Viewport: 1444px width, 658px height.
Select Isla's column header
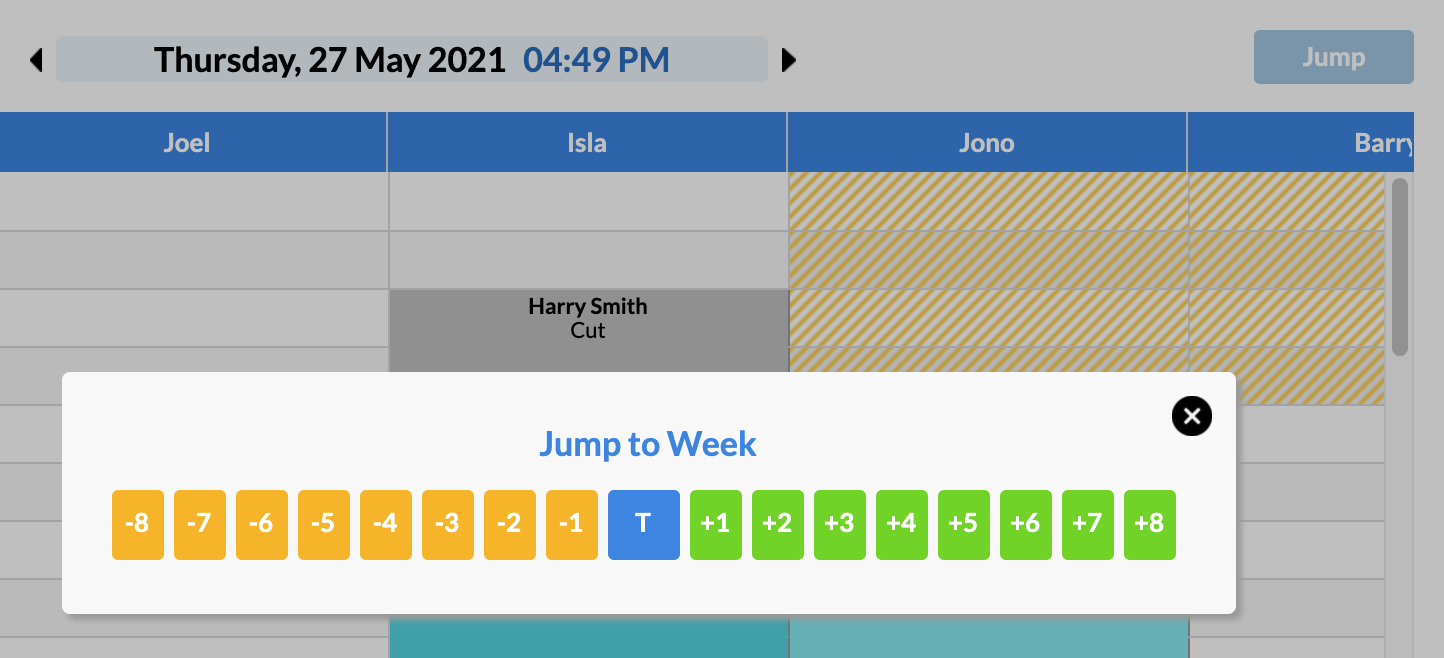pyautogui.click(x=586, y=142)
